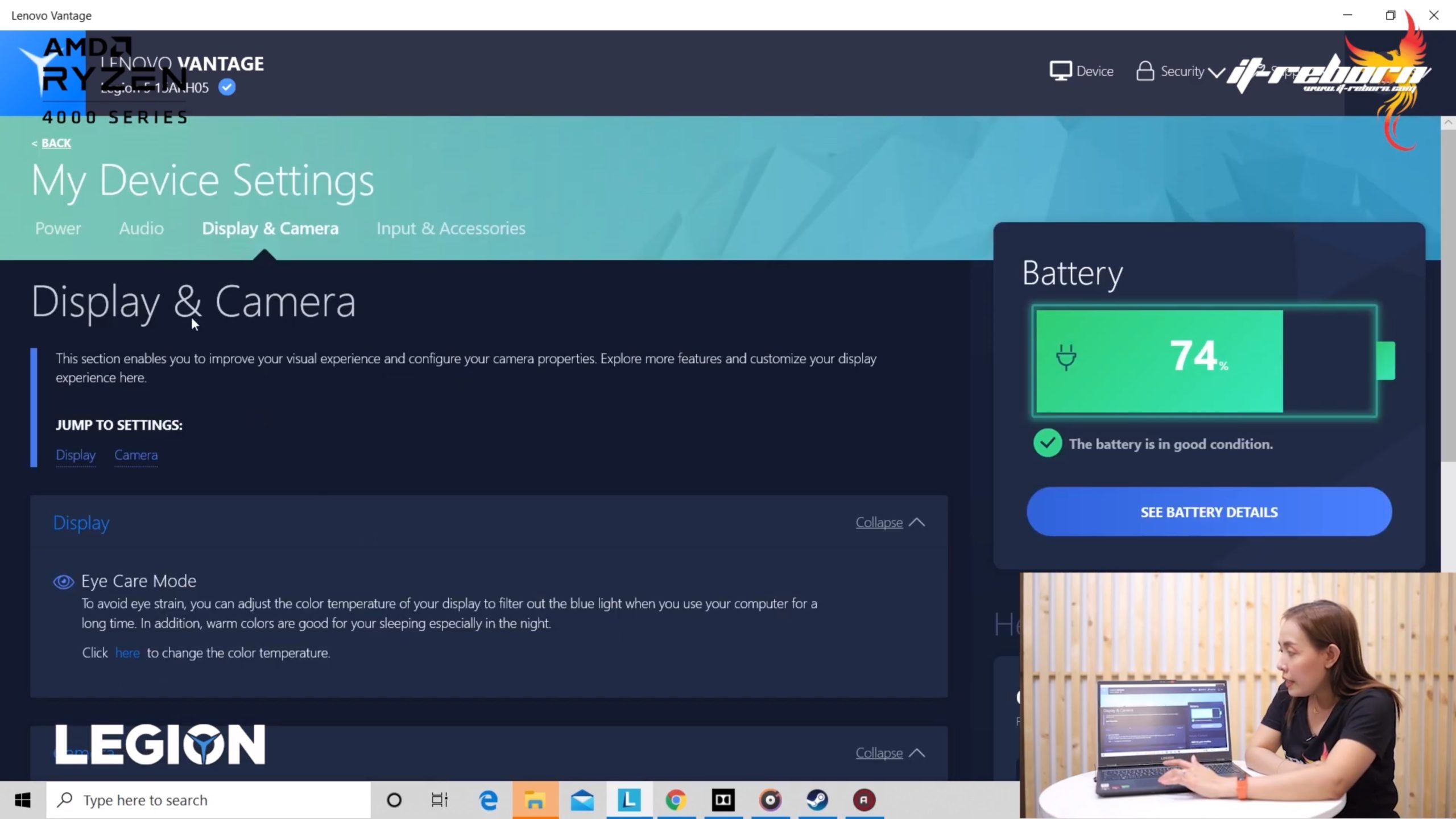
Task: Click the Device monitor icon
Action: click(x=1060, y=72)
